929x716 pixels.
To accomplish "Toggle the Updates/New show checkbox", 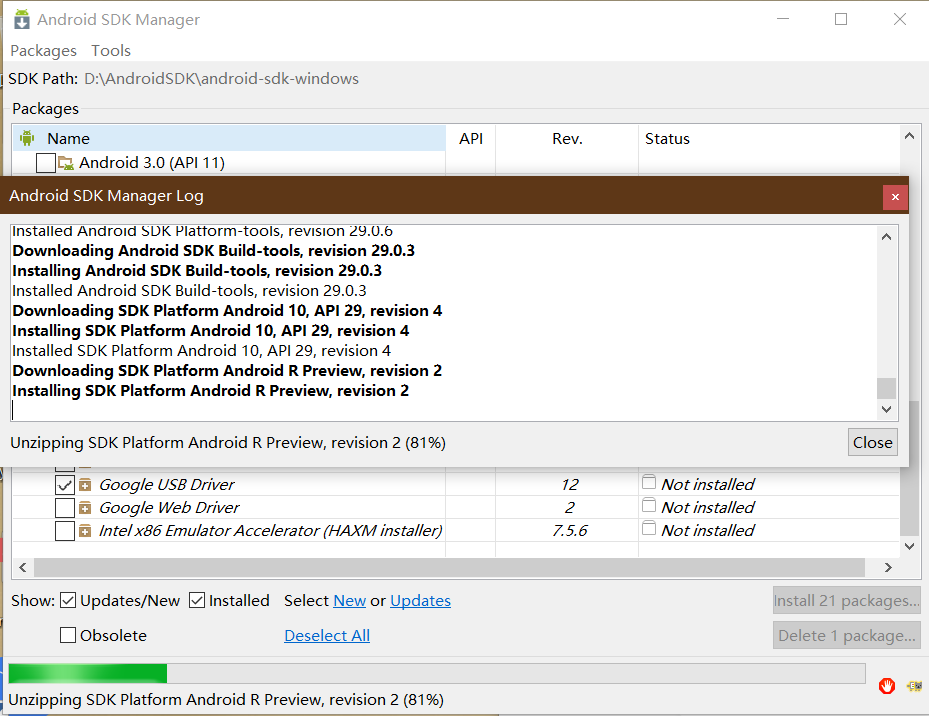I will [x=68, y=601].
